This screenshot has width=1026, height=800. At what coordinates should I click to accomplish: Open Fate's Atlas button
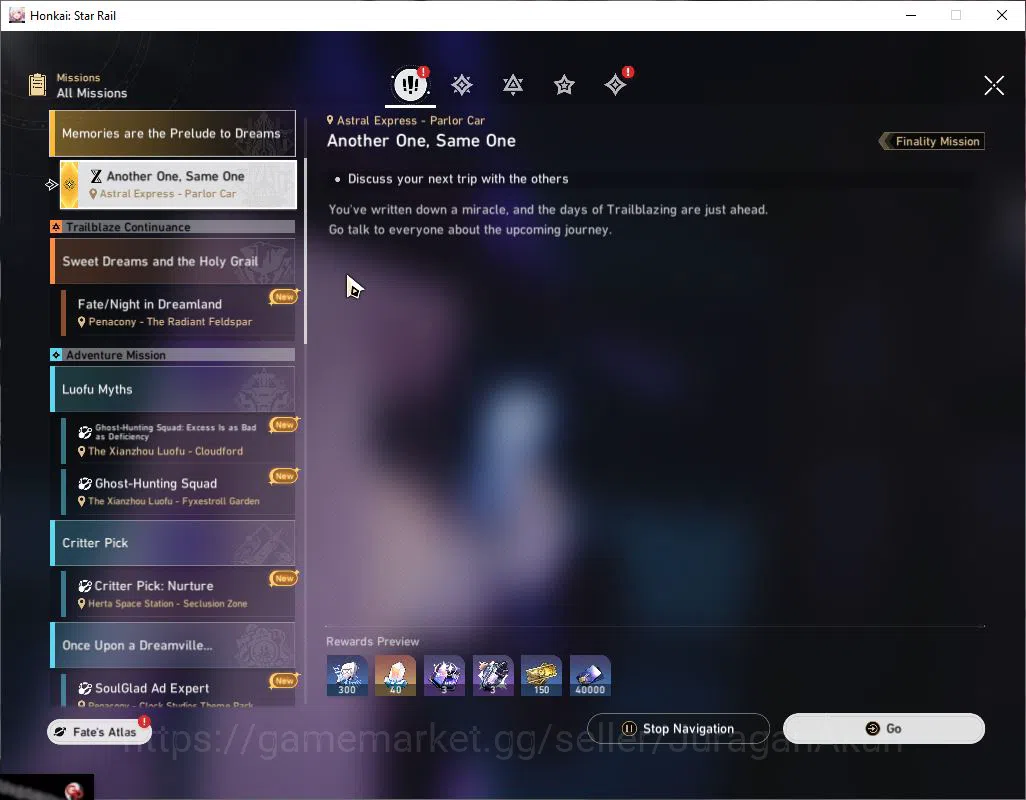tap(99, 731)
